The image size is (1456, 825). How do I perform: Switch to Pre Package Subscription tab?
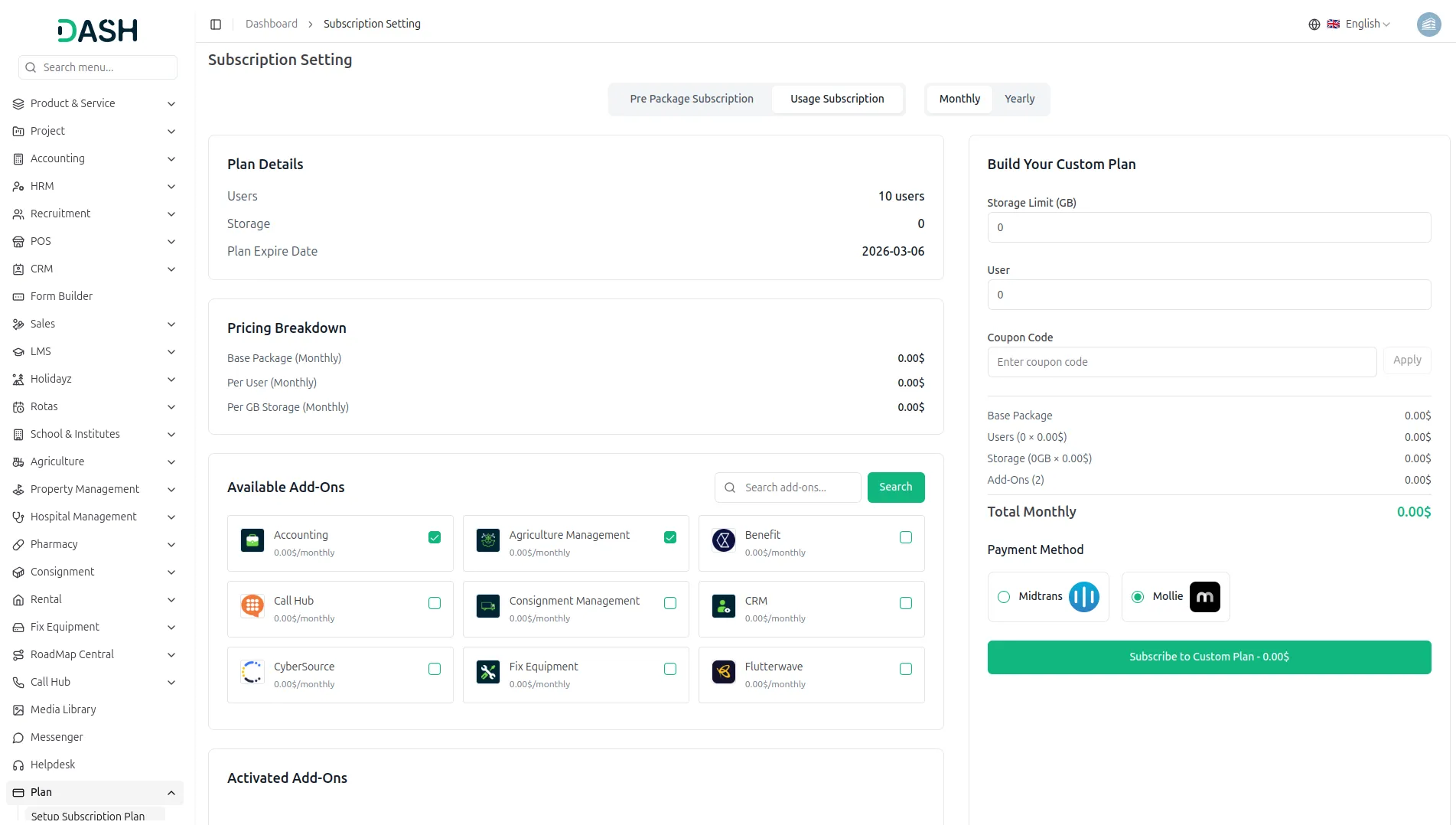pos(692,99)
